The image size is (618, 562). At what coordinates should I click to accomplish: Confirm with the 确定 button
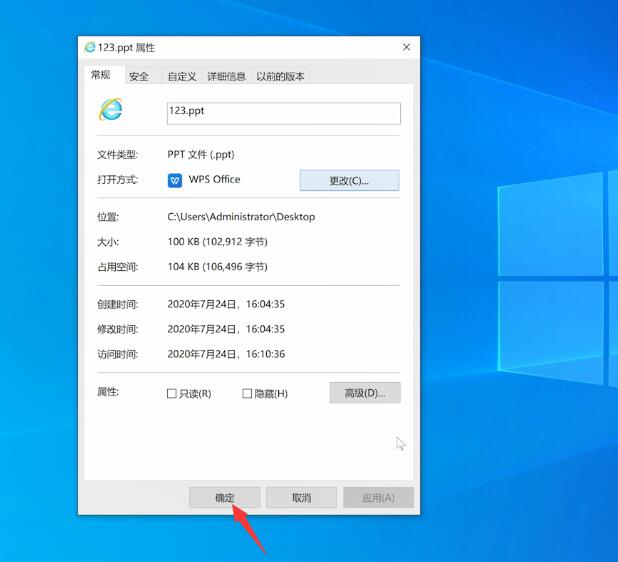click(224, 497)
